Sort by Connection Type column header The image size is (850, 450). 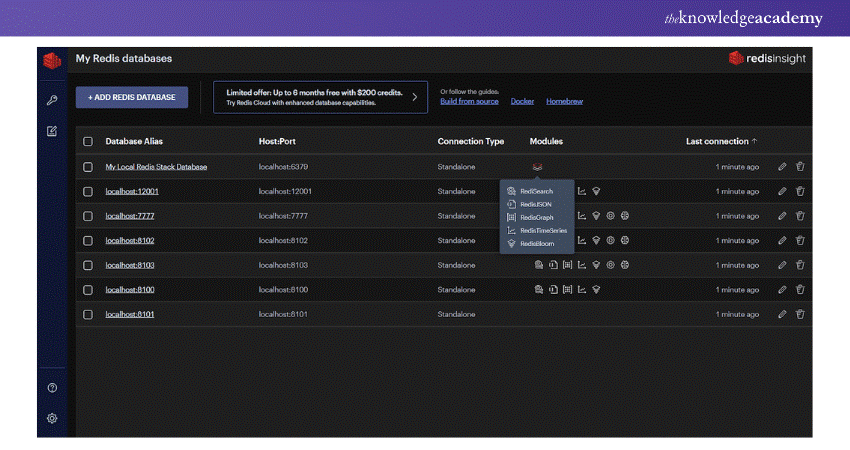coord(471,142)
